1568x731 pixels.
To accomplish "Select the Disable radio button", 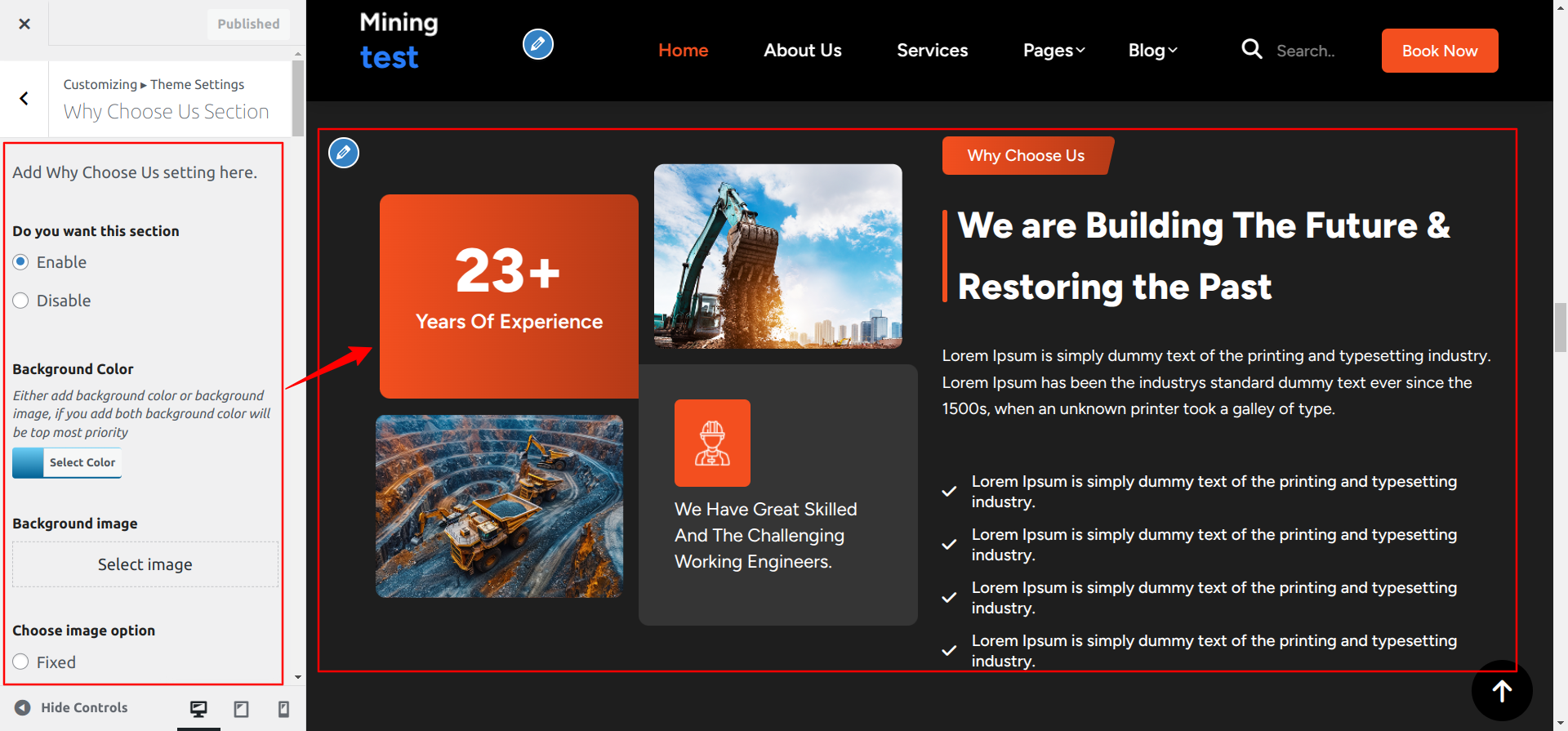I will pos(21,301).
